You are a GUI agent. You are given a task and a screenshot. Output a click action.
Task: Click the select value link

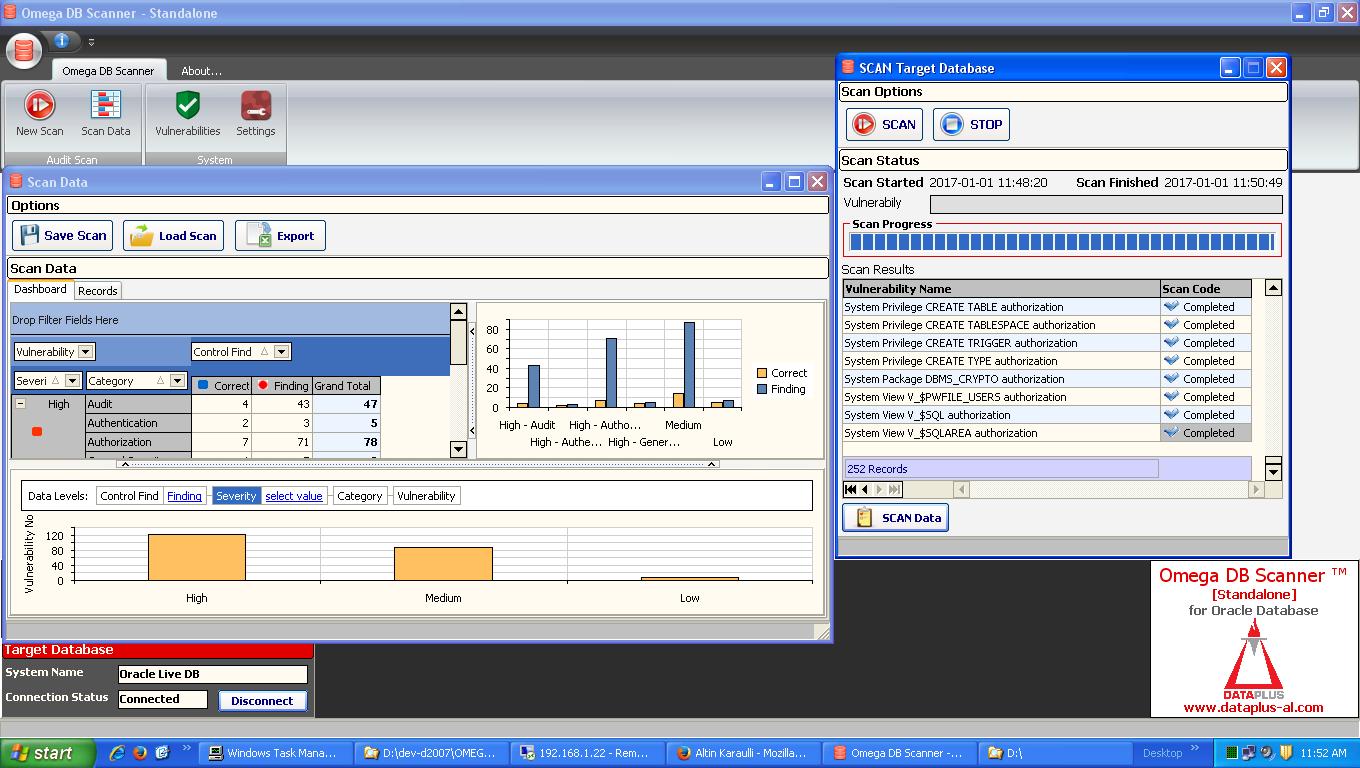tap(294, 496)
